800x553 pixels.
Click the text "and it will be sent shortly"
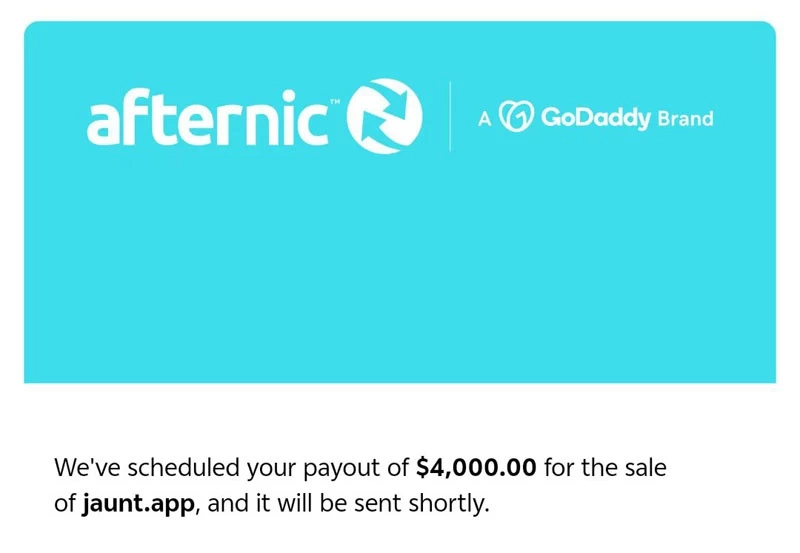click(348, 504)
